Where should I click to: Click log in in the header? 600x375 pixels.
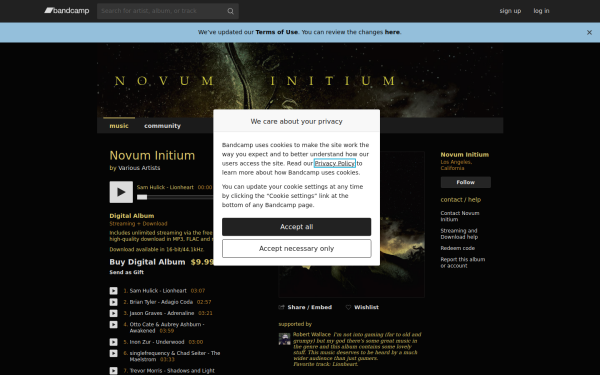[x=541, y=11]
